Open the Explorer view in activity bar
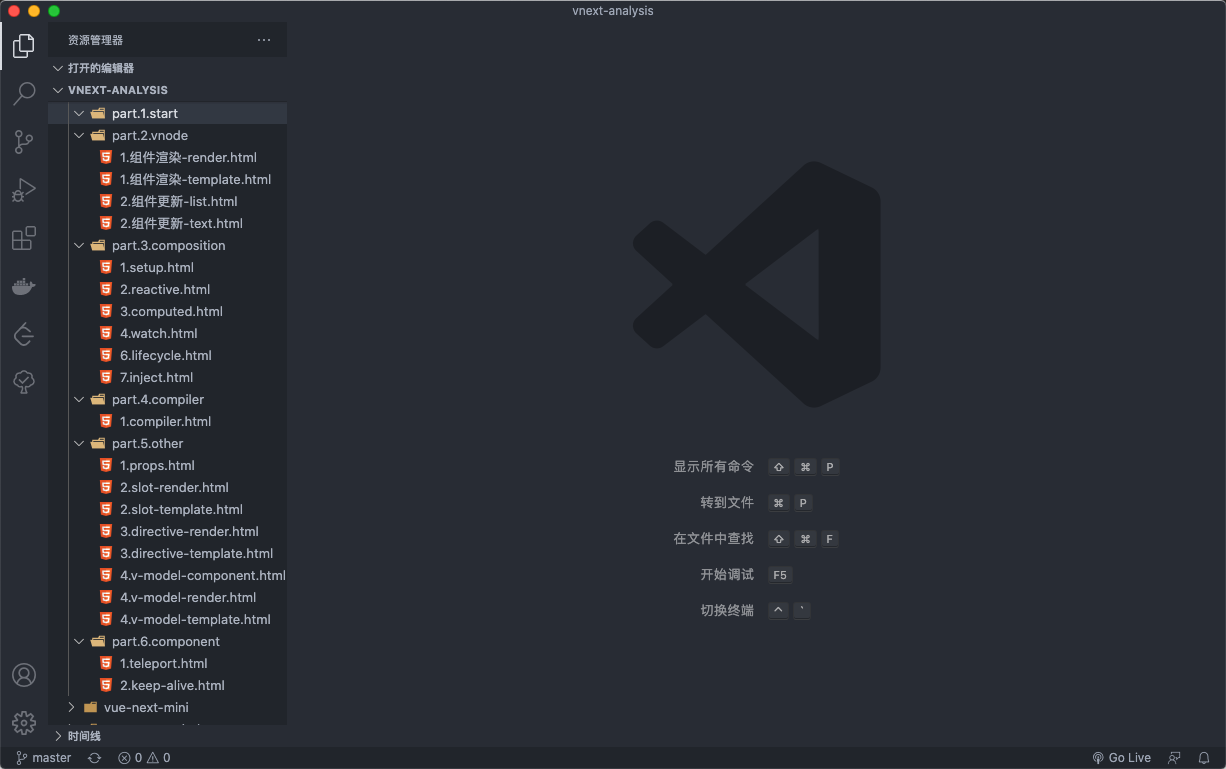Screen dimensions: 1226x769 [24, 46]
